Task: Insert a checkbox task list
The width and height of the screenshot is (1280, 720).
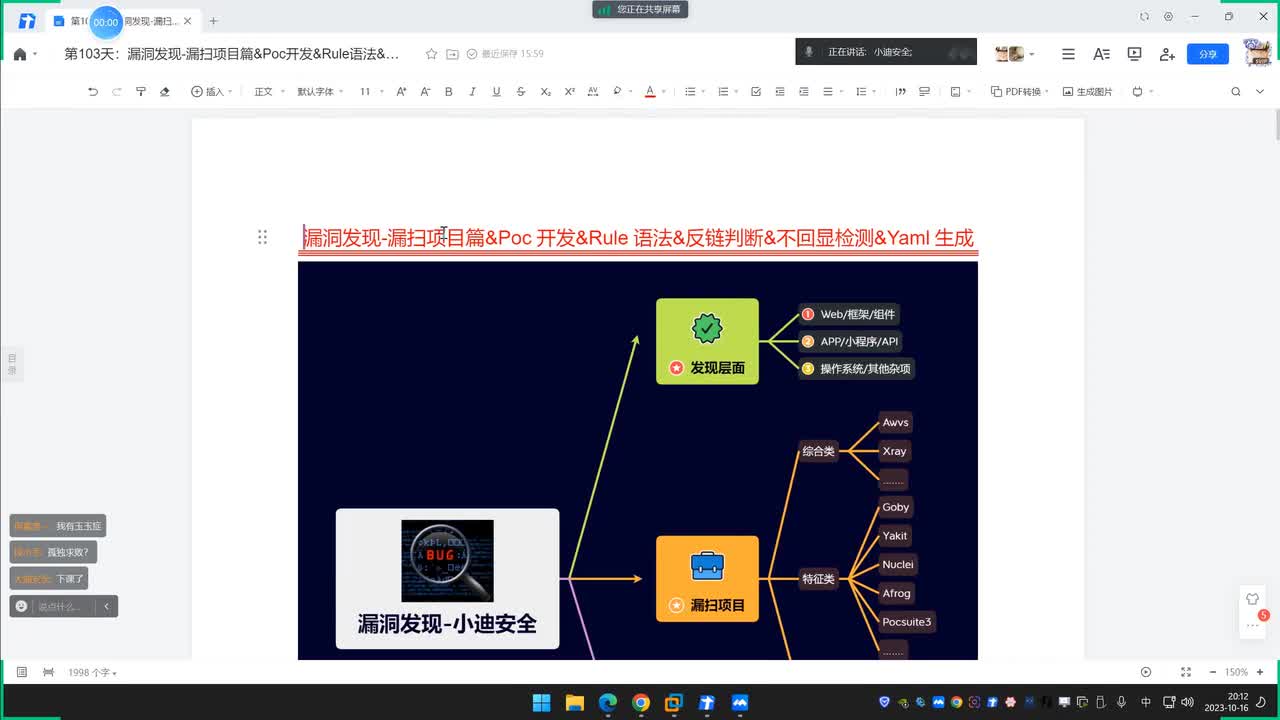Action: [x=756, y=91]
